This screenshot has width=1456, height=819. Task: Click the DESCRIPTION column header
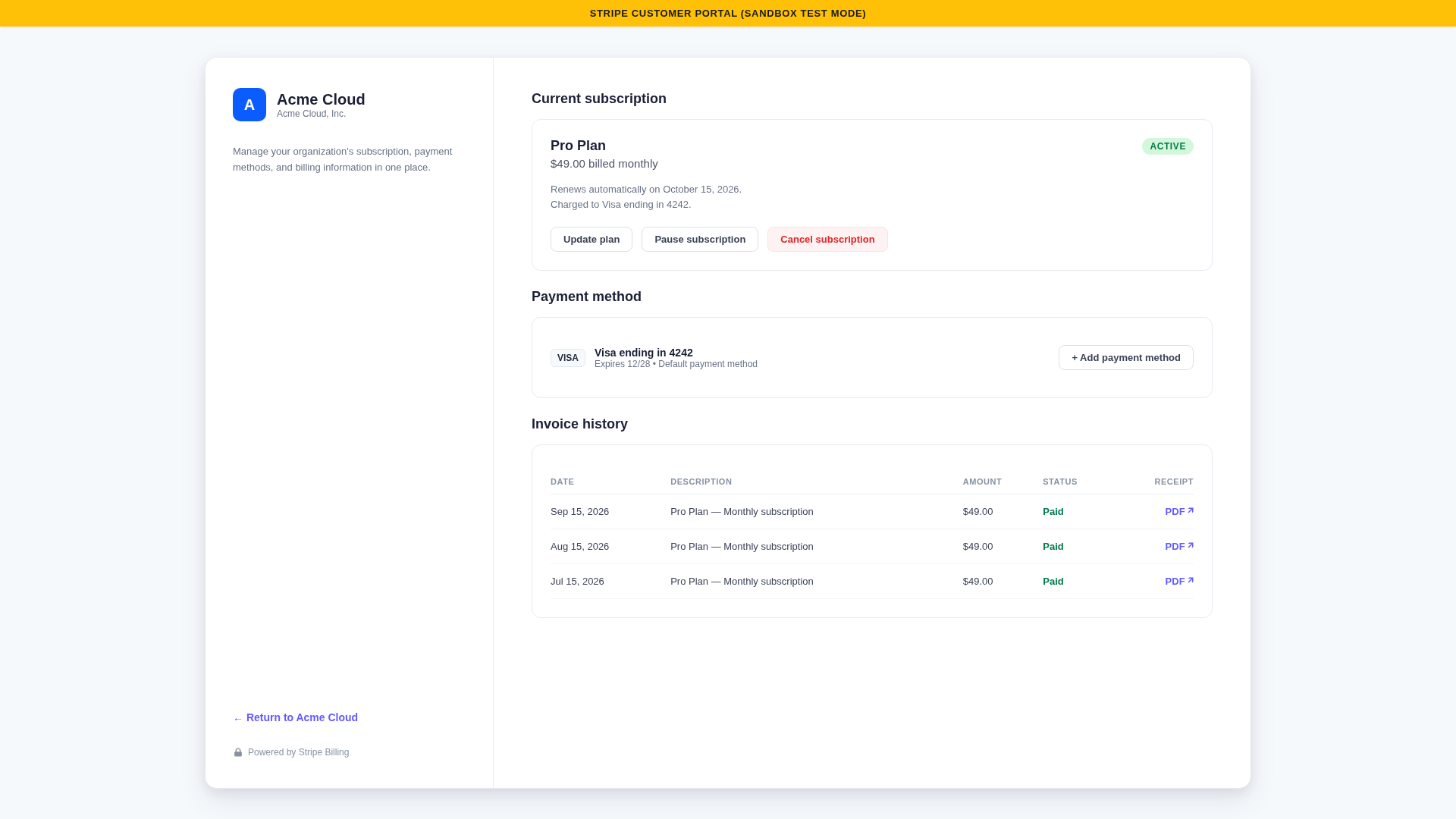pyautogui.click(x=701, y=482)
